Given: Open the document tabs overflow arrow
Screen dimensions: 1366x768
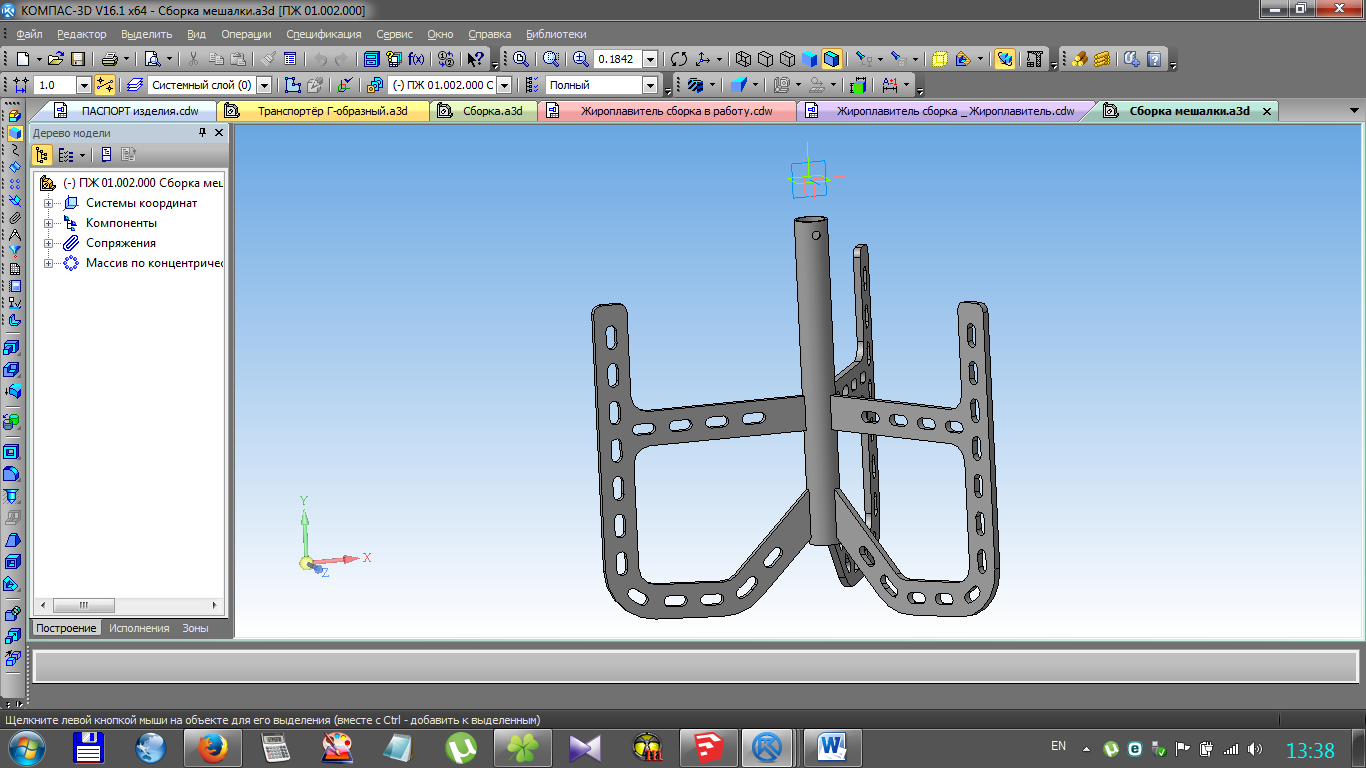Looking at the screenshot, I should [x=1354, y=111].
